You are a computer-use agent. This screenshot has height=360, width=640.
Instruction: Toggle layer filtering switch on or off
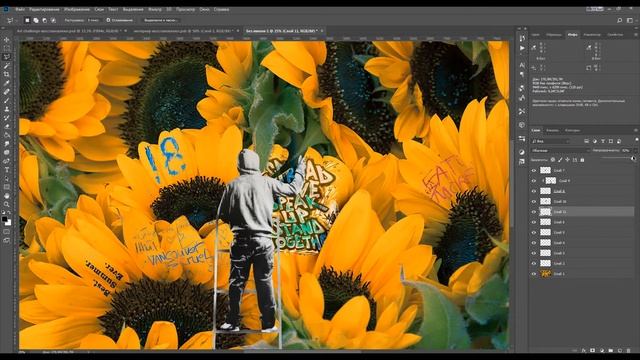[x=636, y=140]
